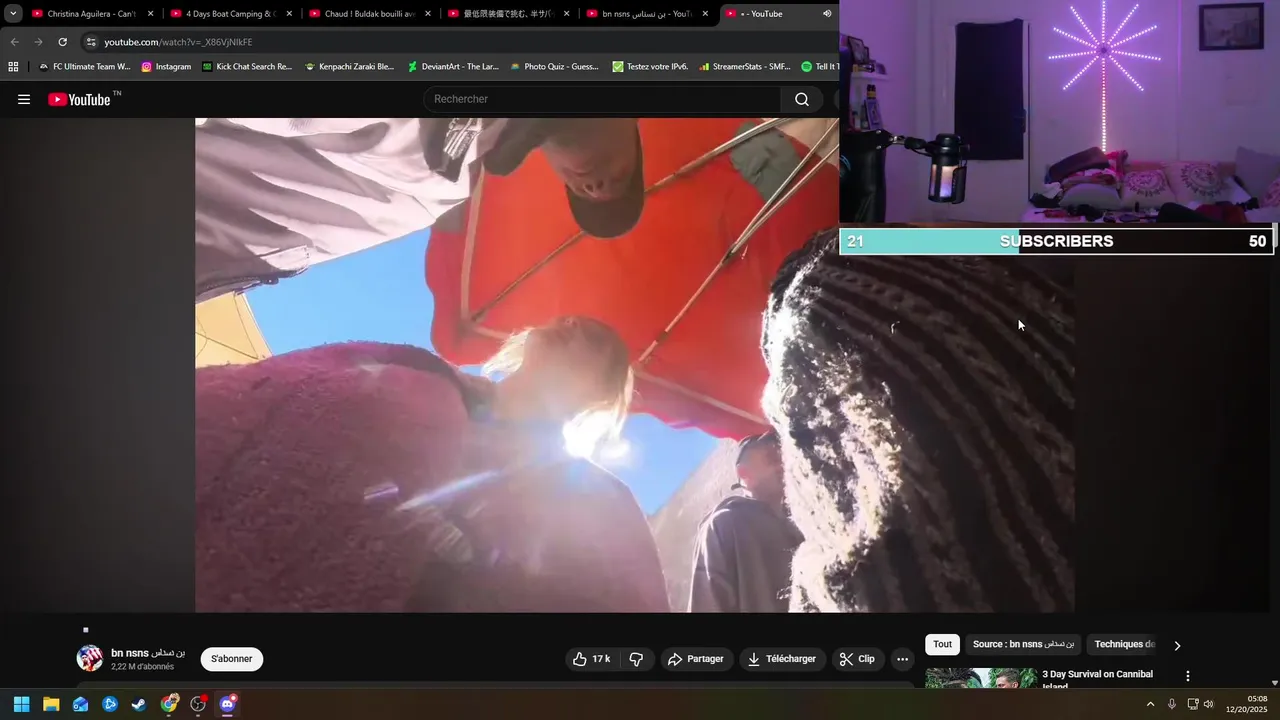Open the blue play-arrow taskbar app
This screenshot has width=1280, height=720.
[110, 704]
